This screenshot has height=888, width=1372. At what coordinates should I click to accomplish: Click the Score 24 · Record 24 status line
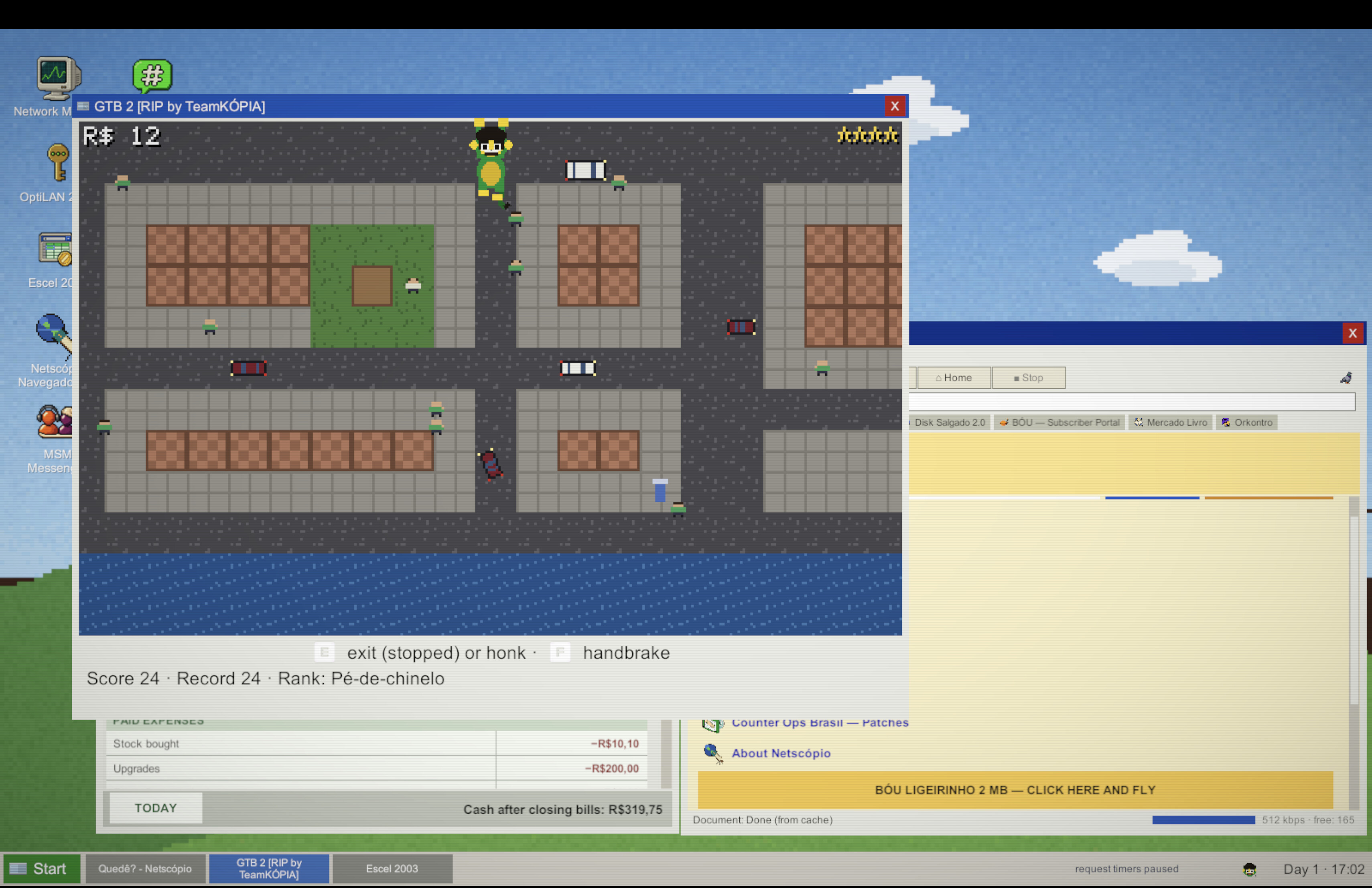click(x=266, y=678)
